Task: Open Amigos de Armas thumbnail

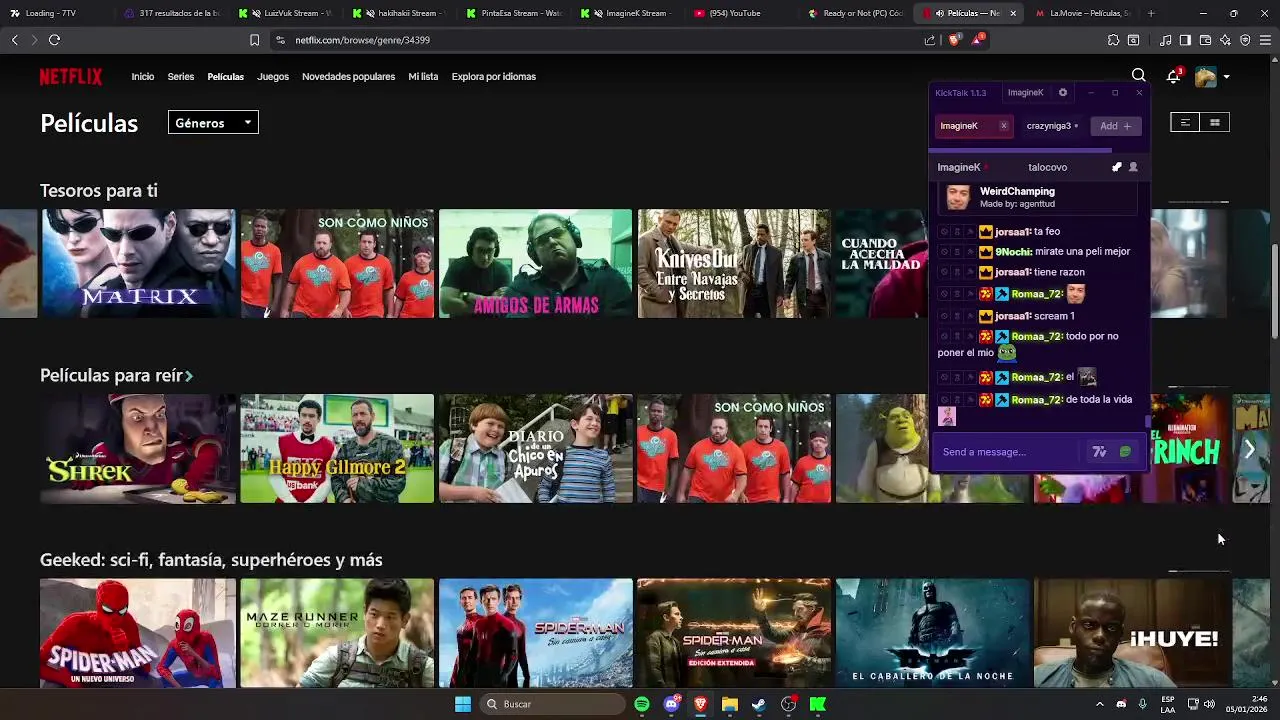Action: tap(535, 263)
